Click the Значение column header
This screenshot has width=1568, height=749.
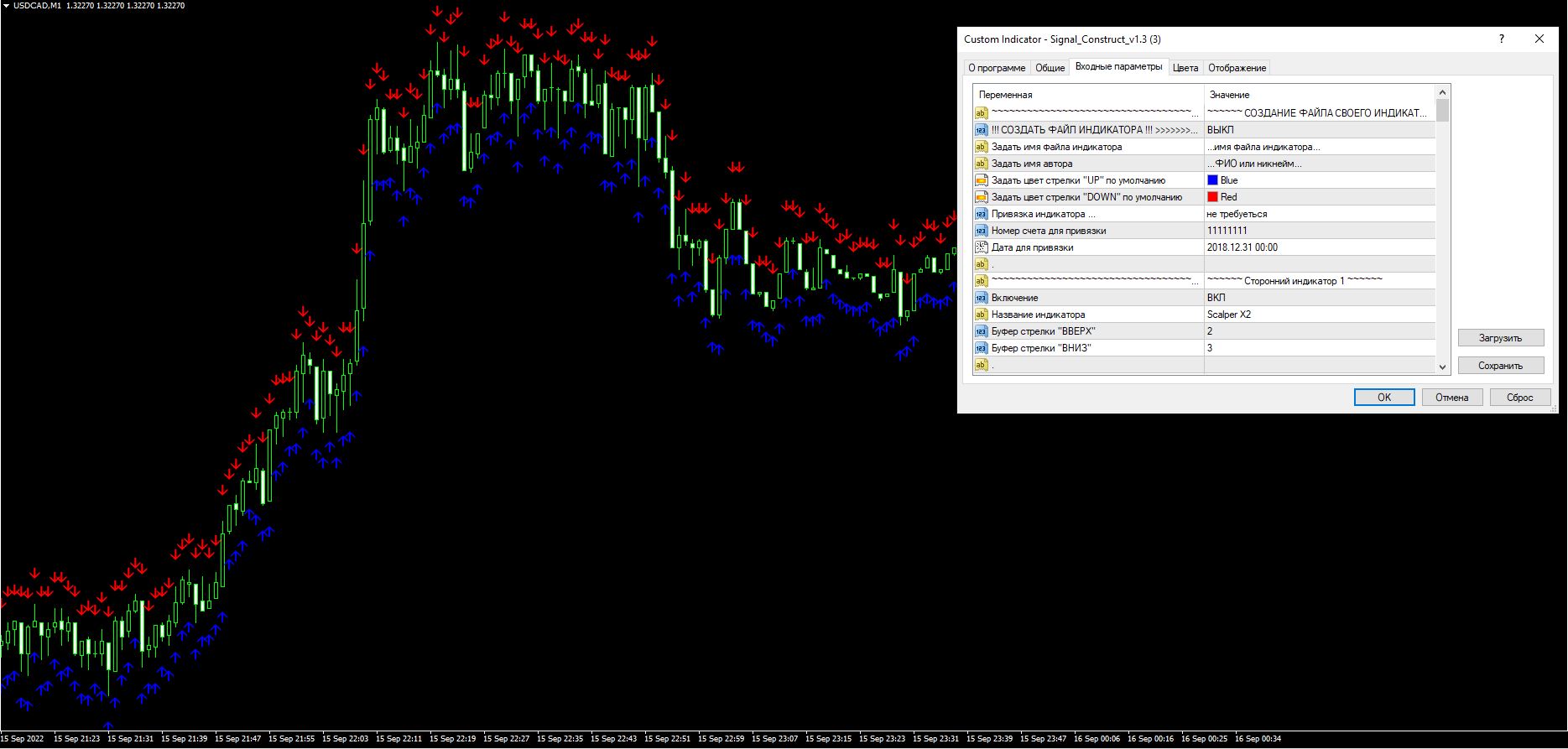1320,95
